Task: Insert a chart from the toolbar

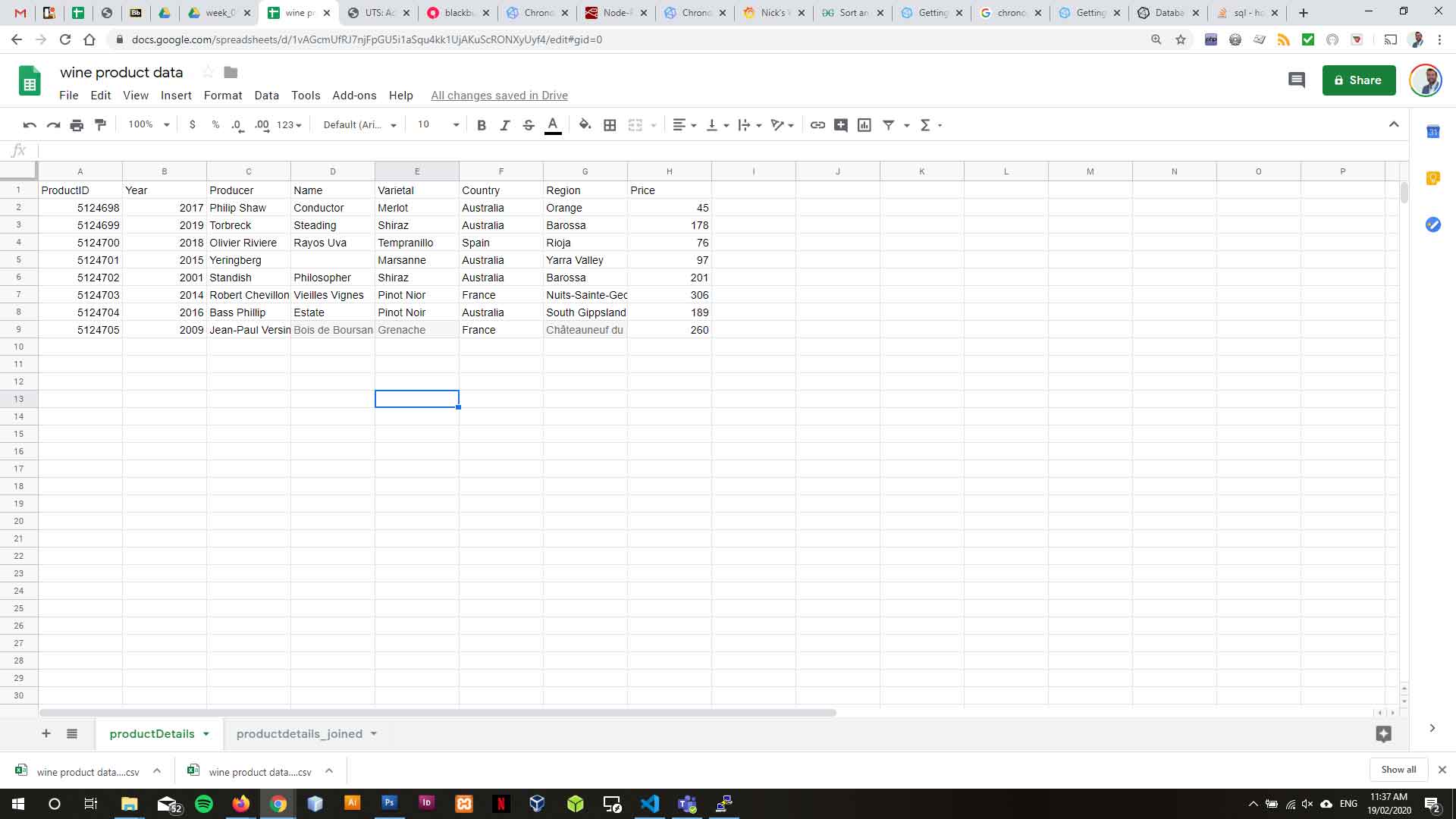Action: 864,125
